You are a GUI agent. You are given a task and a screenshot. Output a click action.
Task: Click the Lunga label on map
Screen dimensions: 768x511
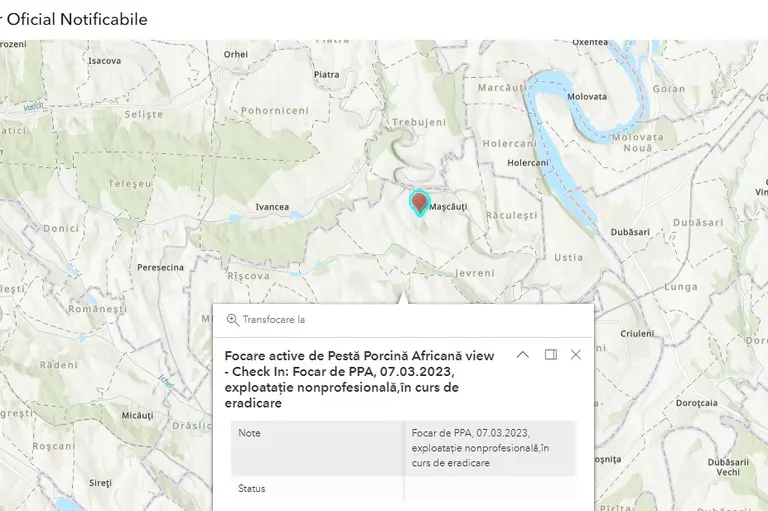[681, 287]
